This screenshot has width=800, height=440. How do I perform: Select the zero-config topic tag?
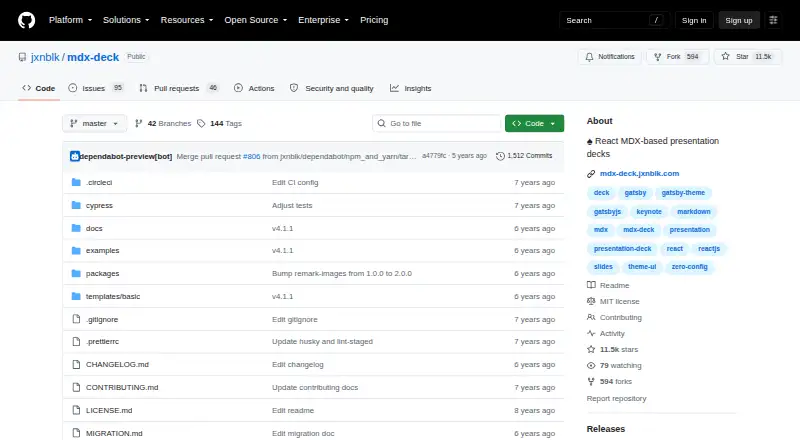689,267
